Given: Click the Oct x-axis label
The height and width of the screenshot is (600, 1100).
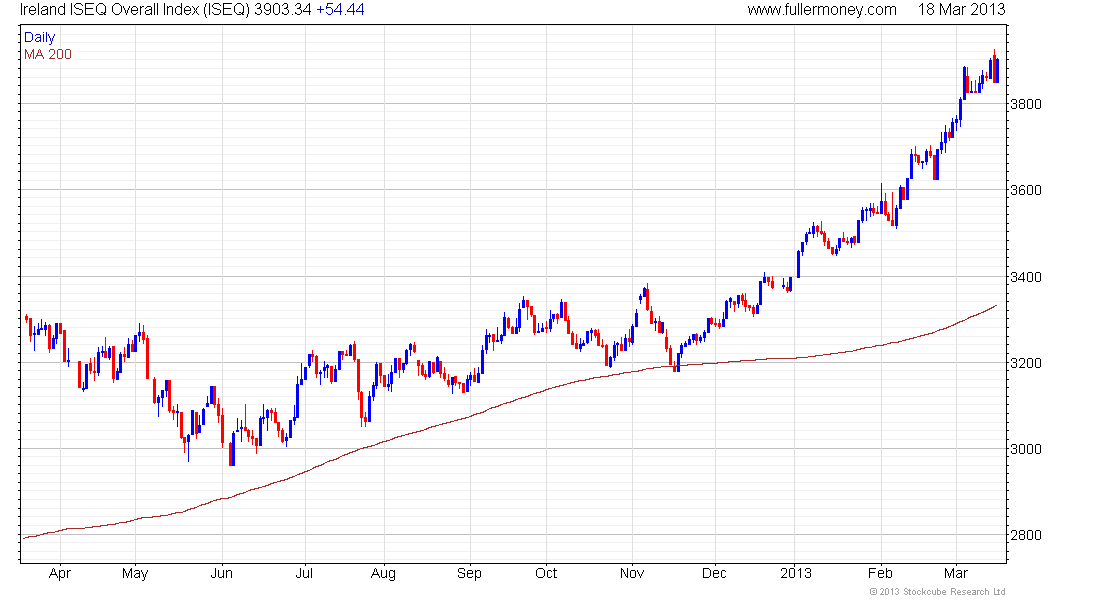Looking at the screenshot, I should click(x=546, y=573).
